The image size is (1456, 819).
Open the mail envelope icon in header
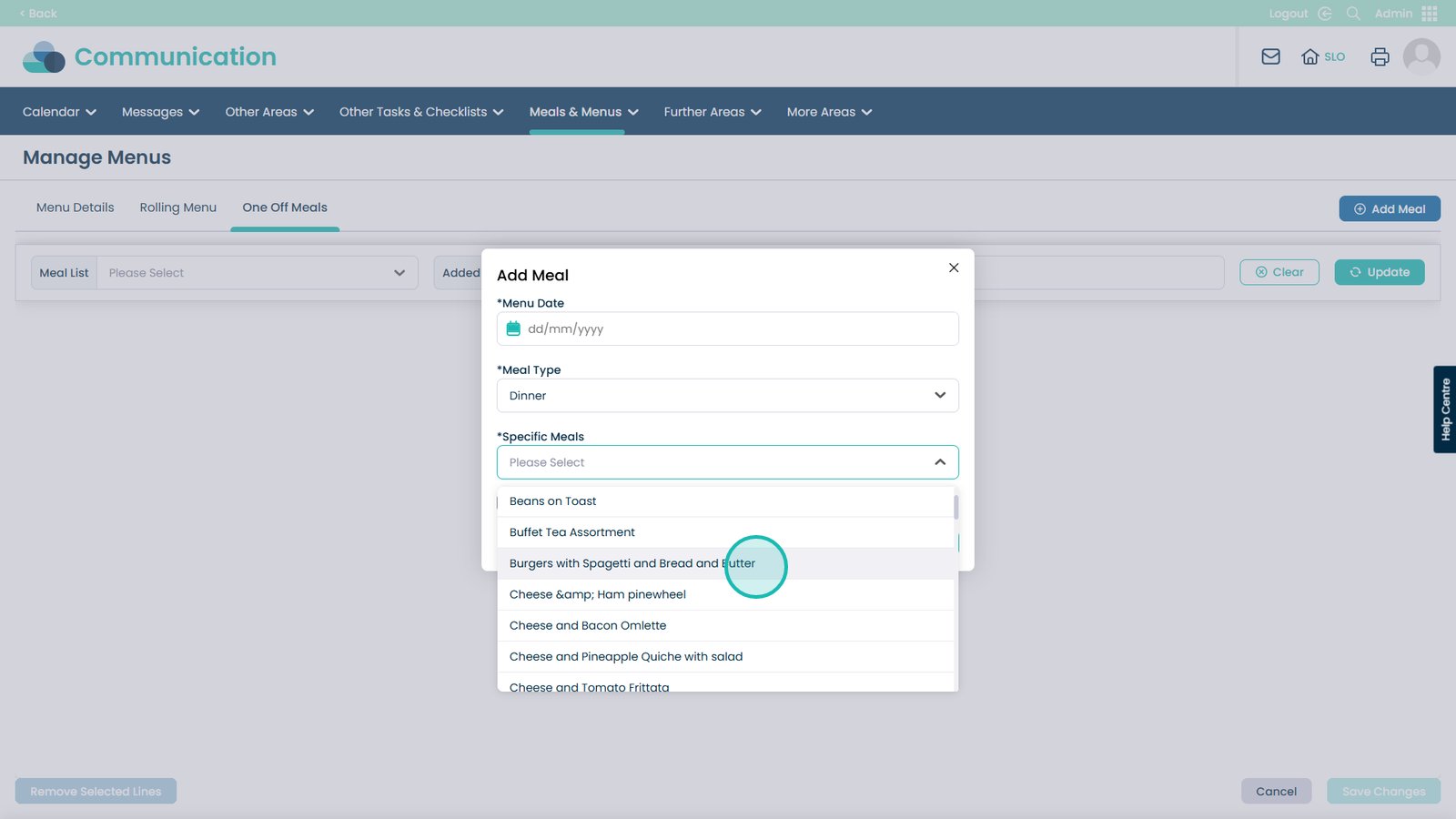coord(1270,56)
